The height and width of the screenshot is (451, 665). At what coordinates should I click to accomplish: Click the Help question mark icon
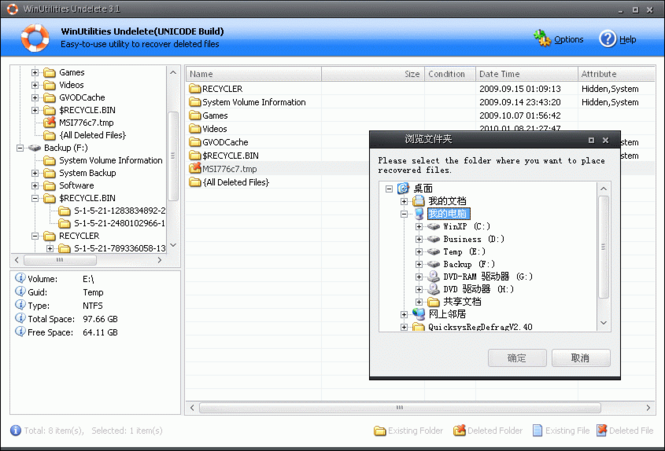(607, 39)
